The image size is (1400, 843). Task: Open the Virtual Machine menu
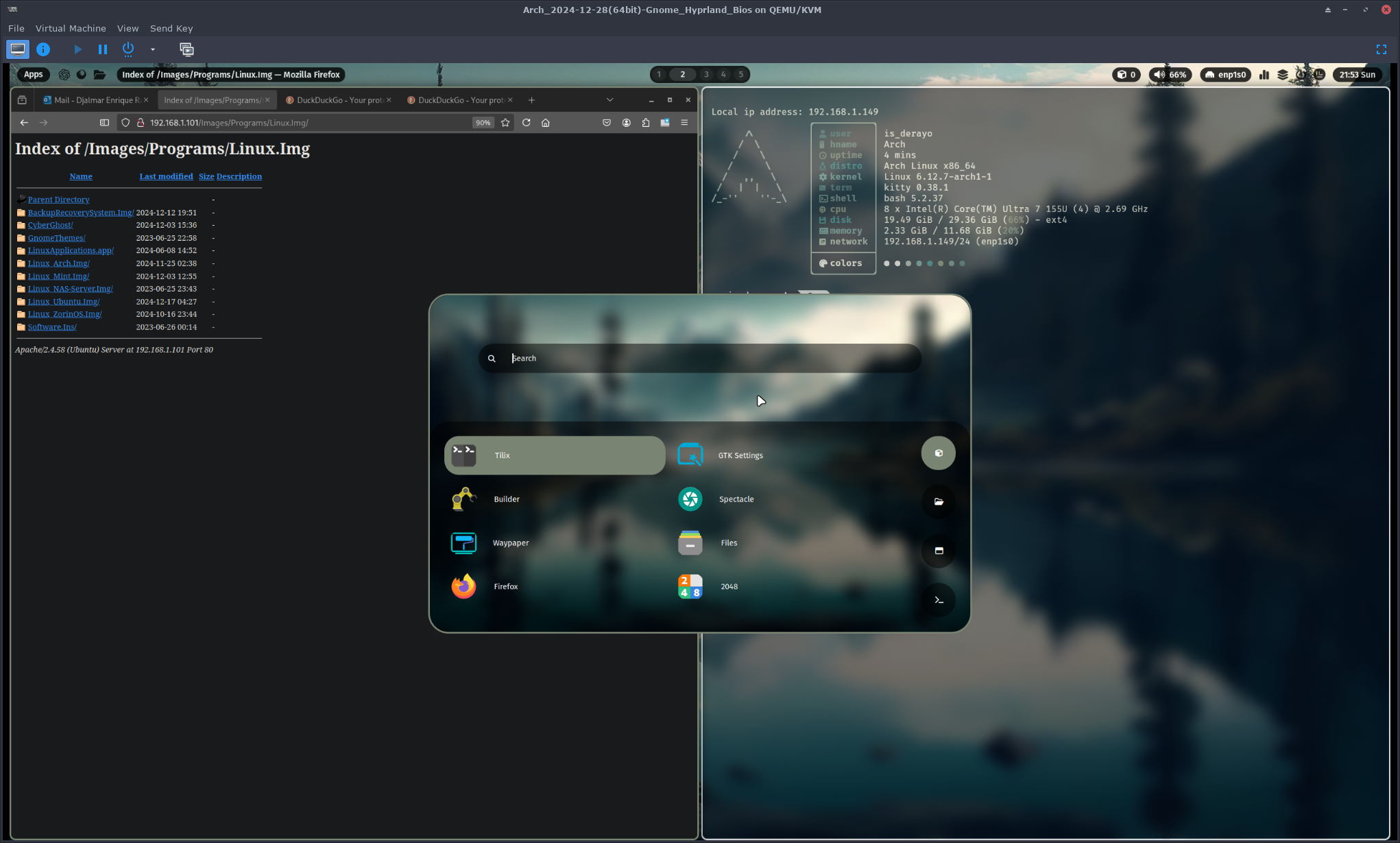71,28
